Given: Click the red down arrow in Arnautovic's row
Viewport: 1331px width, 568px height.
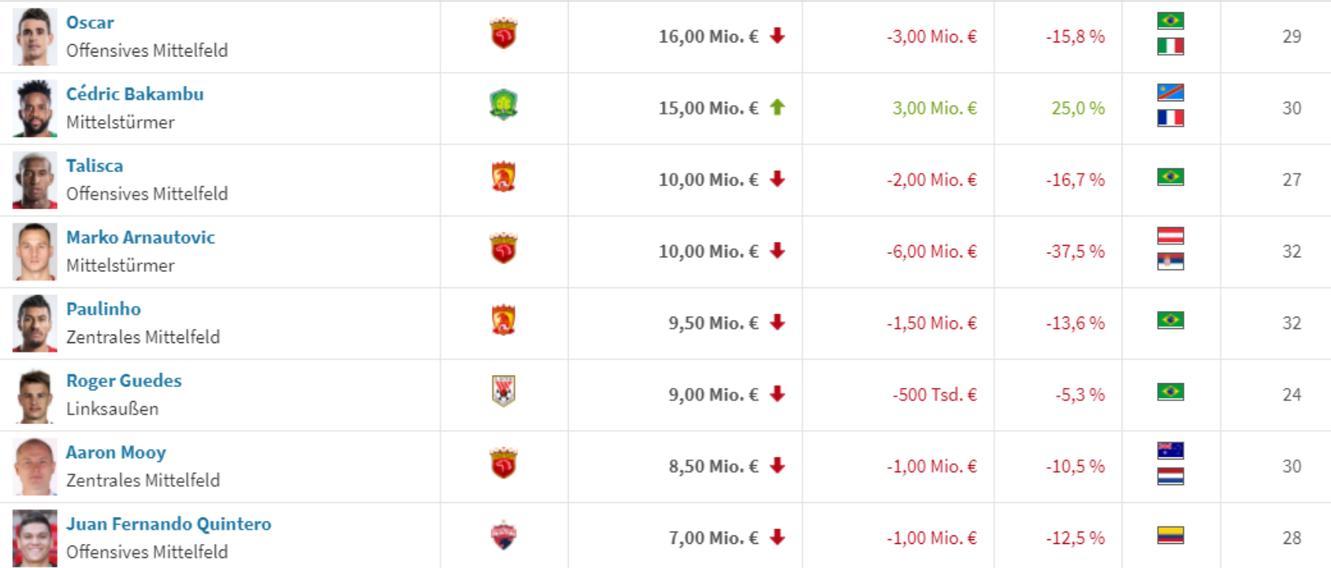Looking at the screenshot, I should [777, 251].
